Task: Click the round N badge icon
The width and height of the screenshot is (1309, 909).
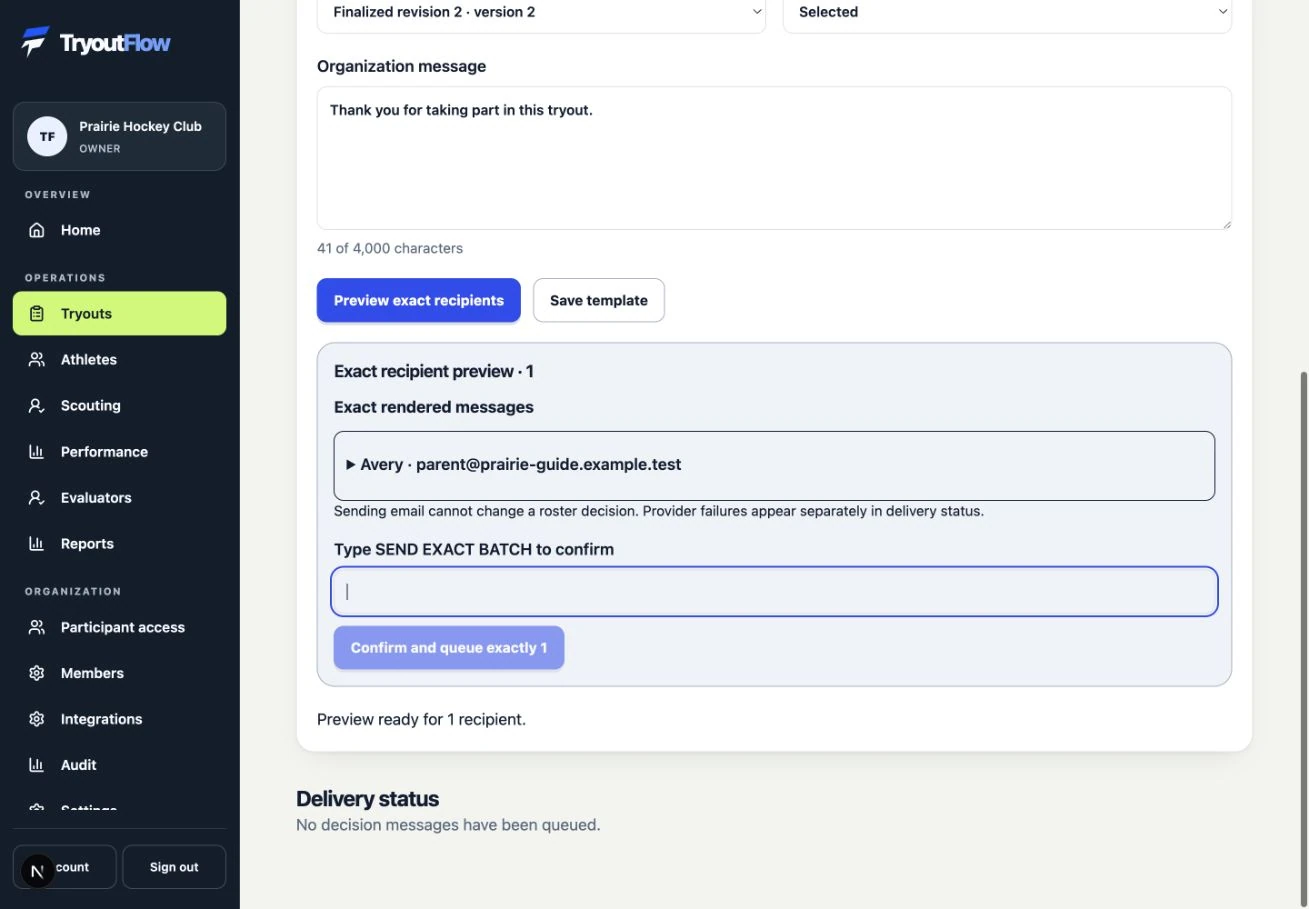Action: [x=37, y=871]
